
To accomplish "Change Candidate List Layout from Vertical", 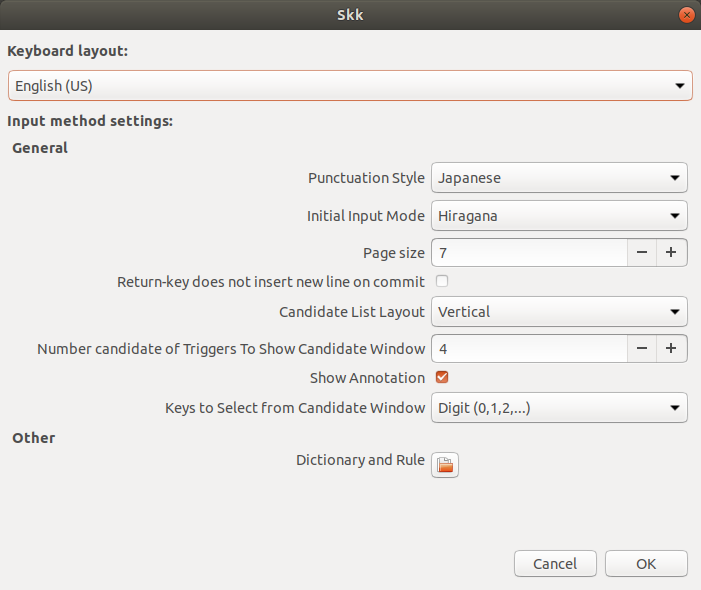I will [559, 312].
